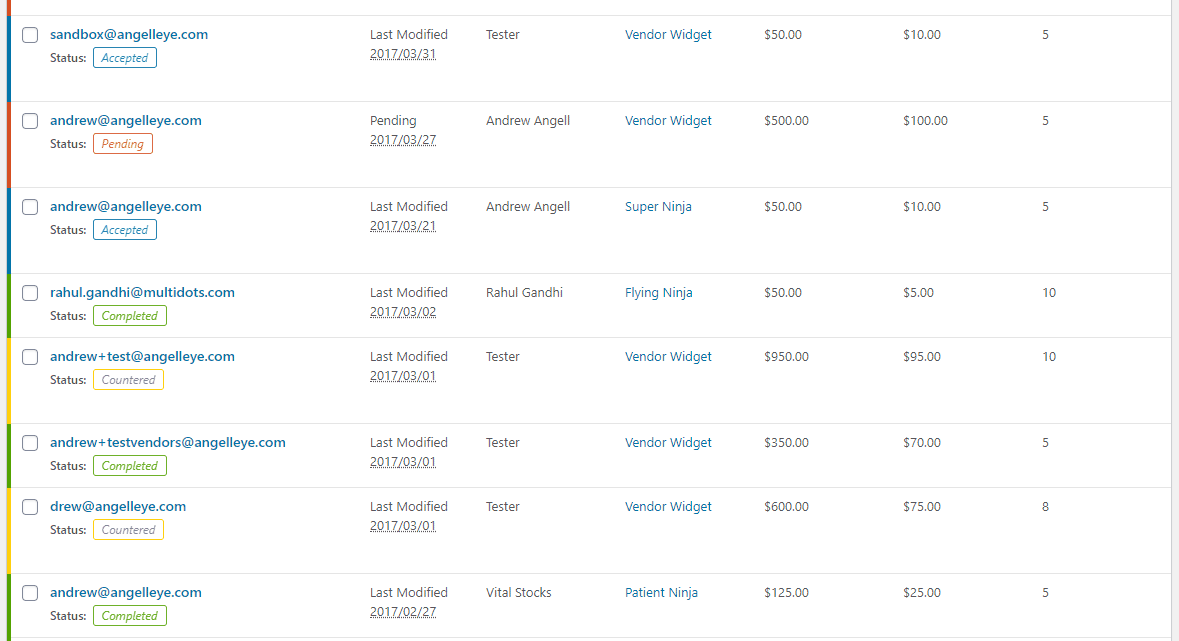
Task: Toggle checkbox beside andrew+test@angelleye.com
Action: pyautogui.click(x=30, y=357)
